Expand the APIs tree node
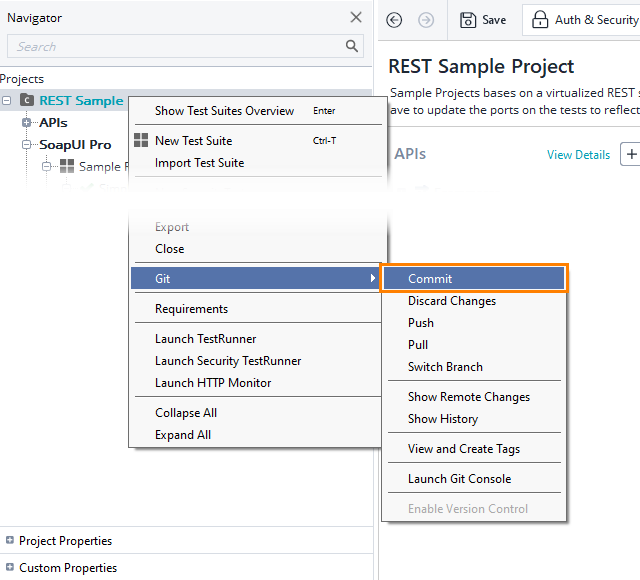 pos(26,122)
